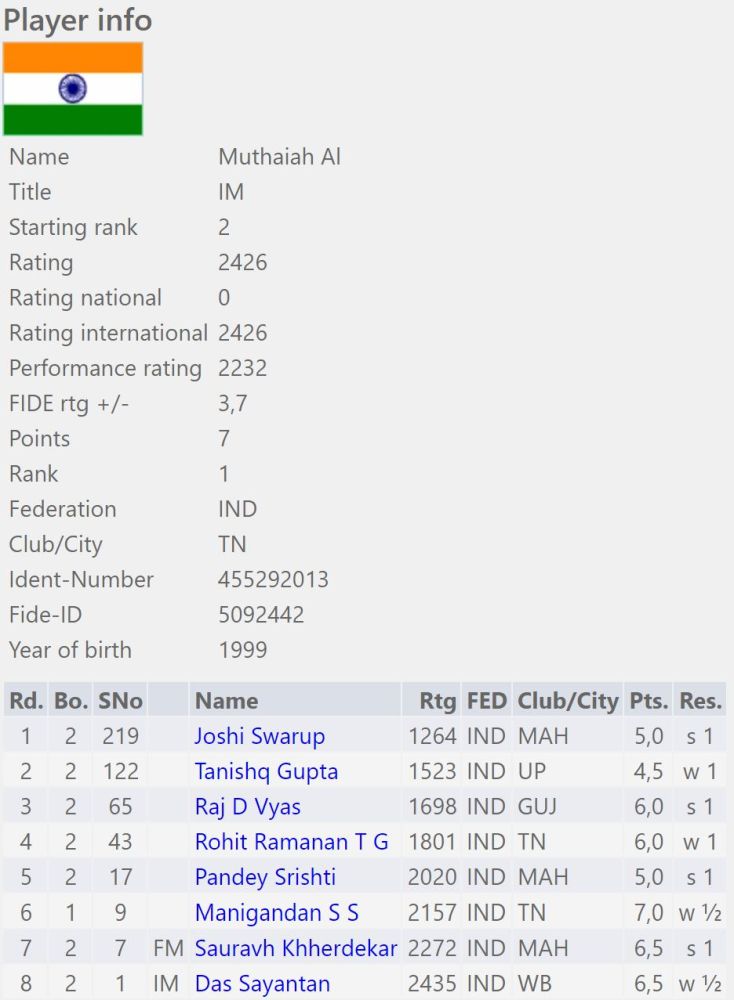
Task: Click the India flag image
Action: click(73, 89)
